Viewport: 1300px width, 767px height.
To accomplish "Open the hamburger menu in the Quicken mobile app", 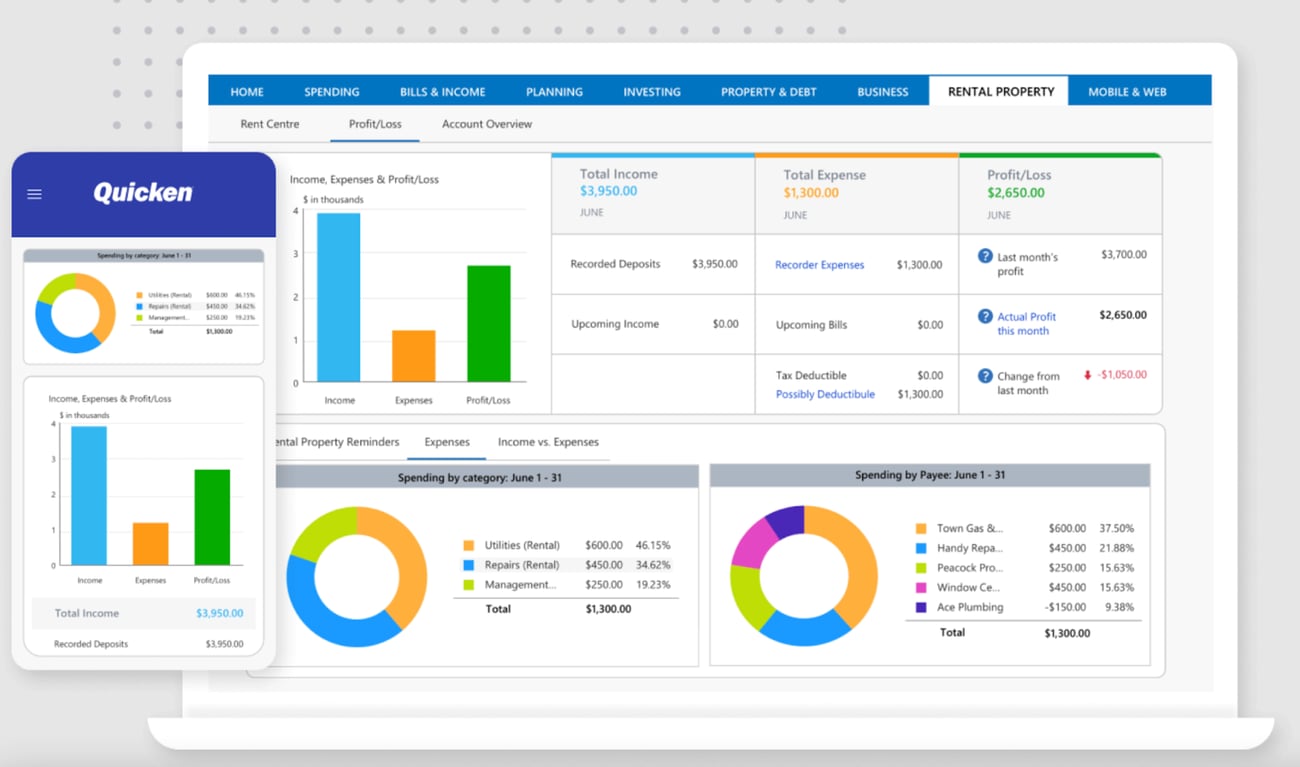I will click(x=35, y=194).
